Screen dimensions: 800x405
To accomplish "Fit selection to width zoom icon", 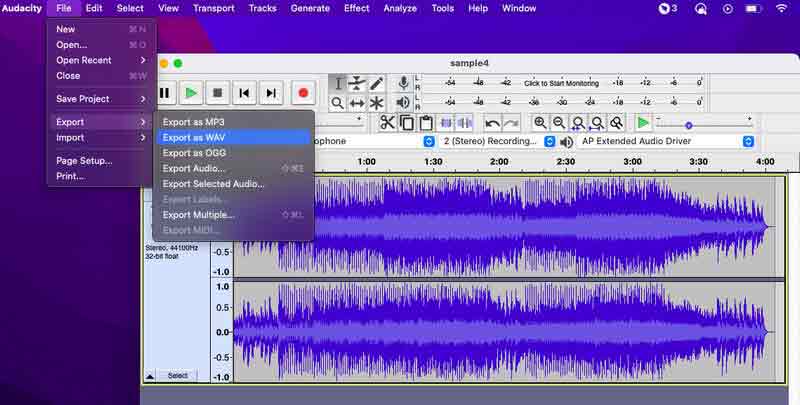I will pos(578,123).
